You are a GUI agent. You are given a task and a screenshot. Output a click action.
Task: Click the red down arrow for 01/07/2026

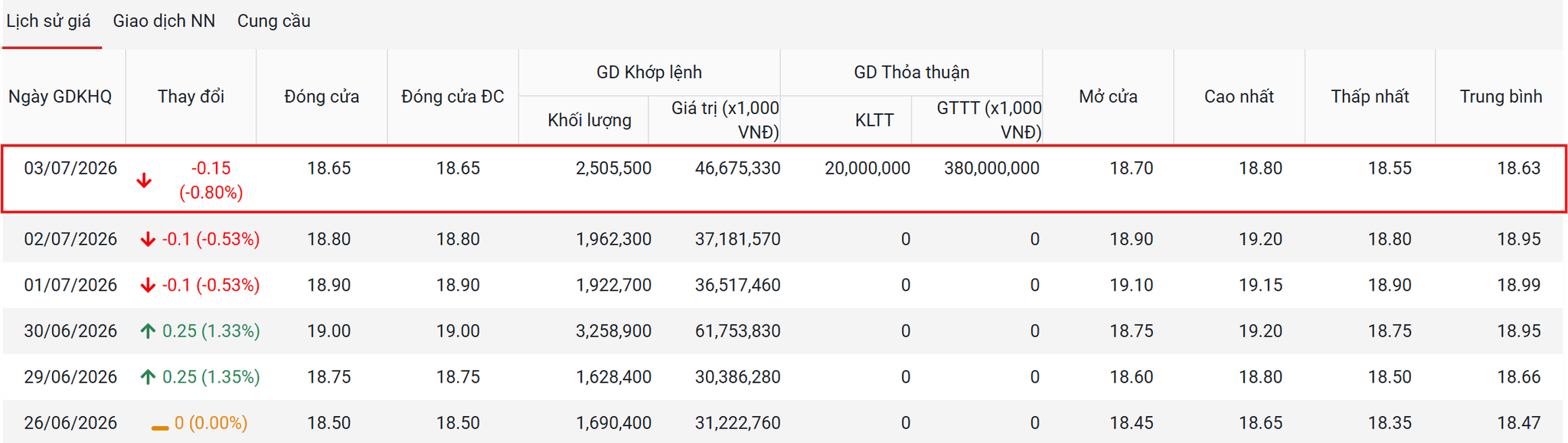pos(148,285)
